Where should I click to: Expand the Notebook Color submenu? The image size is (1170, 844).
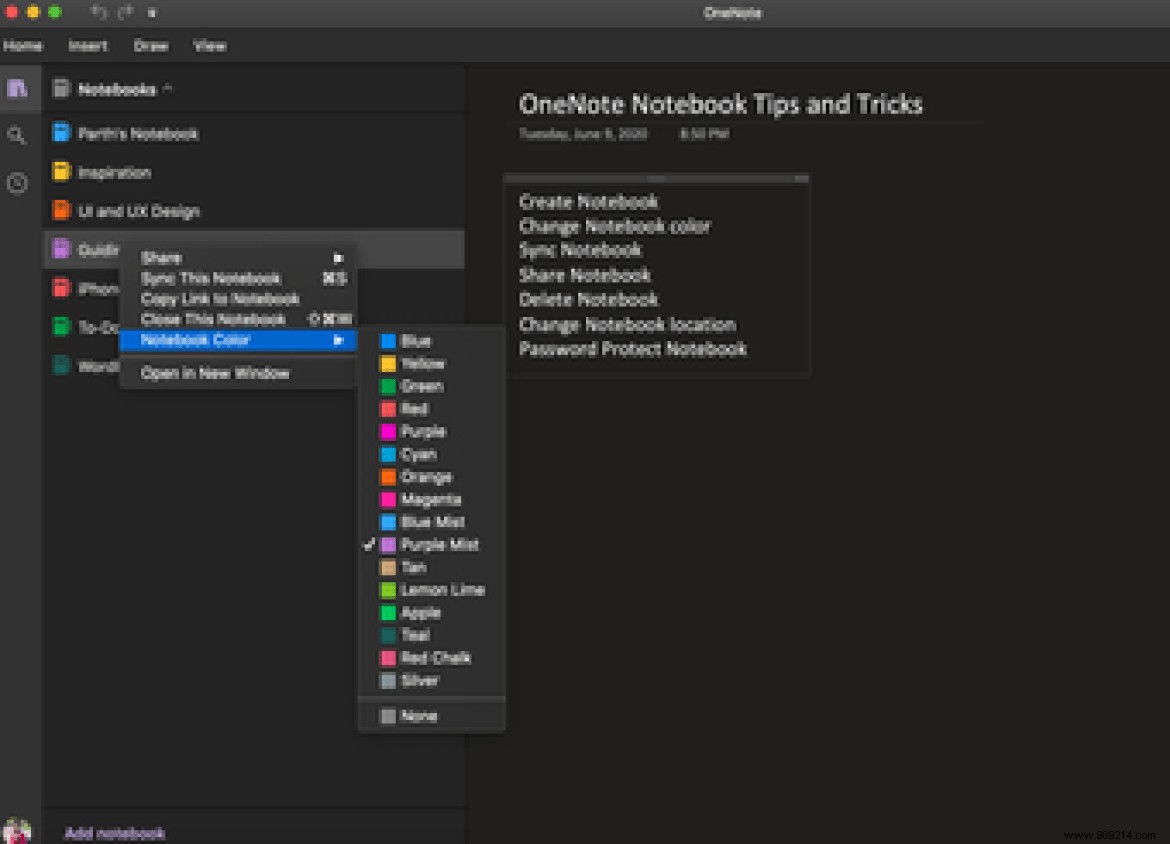click(x=237, y=340)
